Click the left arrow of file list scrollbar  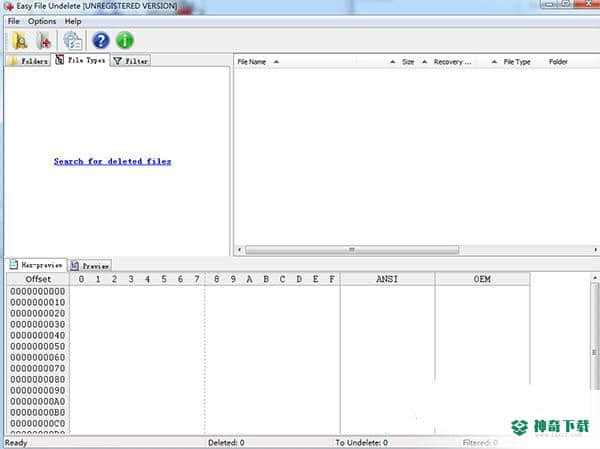coord(240,250)
